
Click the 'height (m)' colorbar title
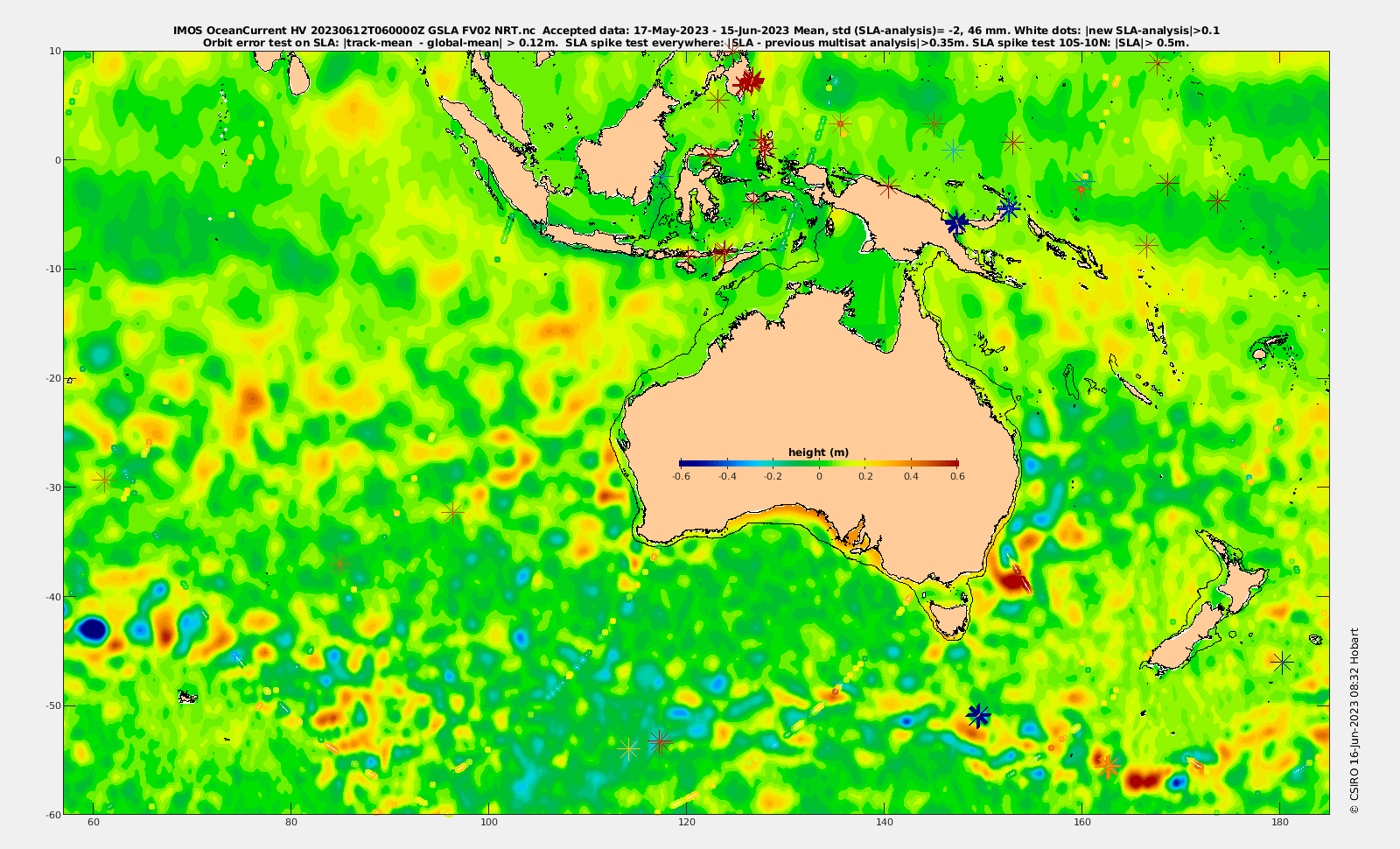click(x=818, y=453)
